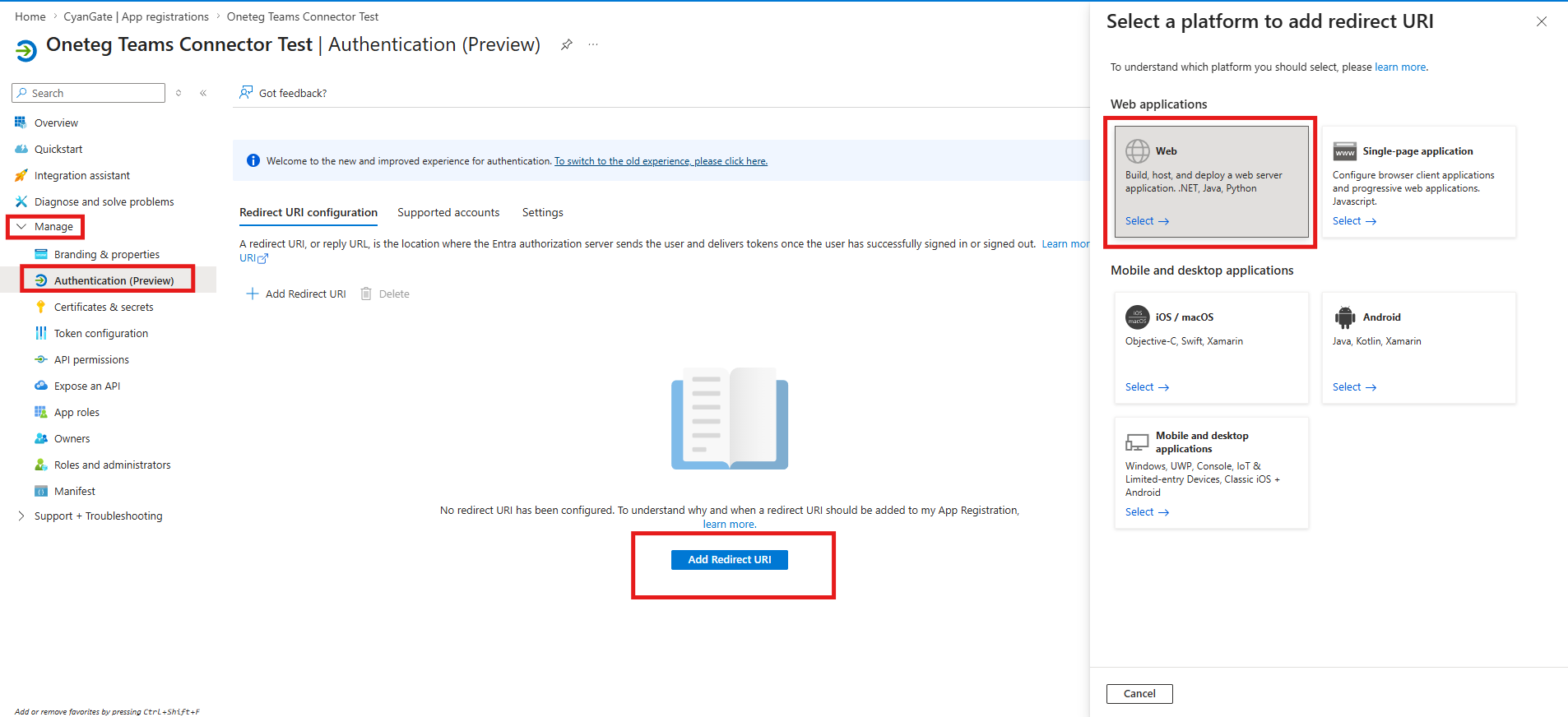Screen dimensions: 1568x717
Task: Click the switch to old experience link
Action: (x=661, y=161)
